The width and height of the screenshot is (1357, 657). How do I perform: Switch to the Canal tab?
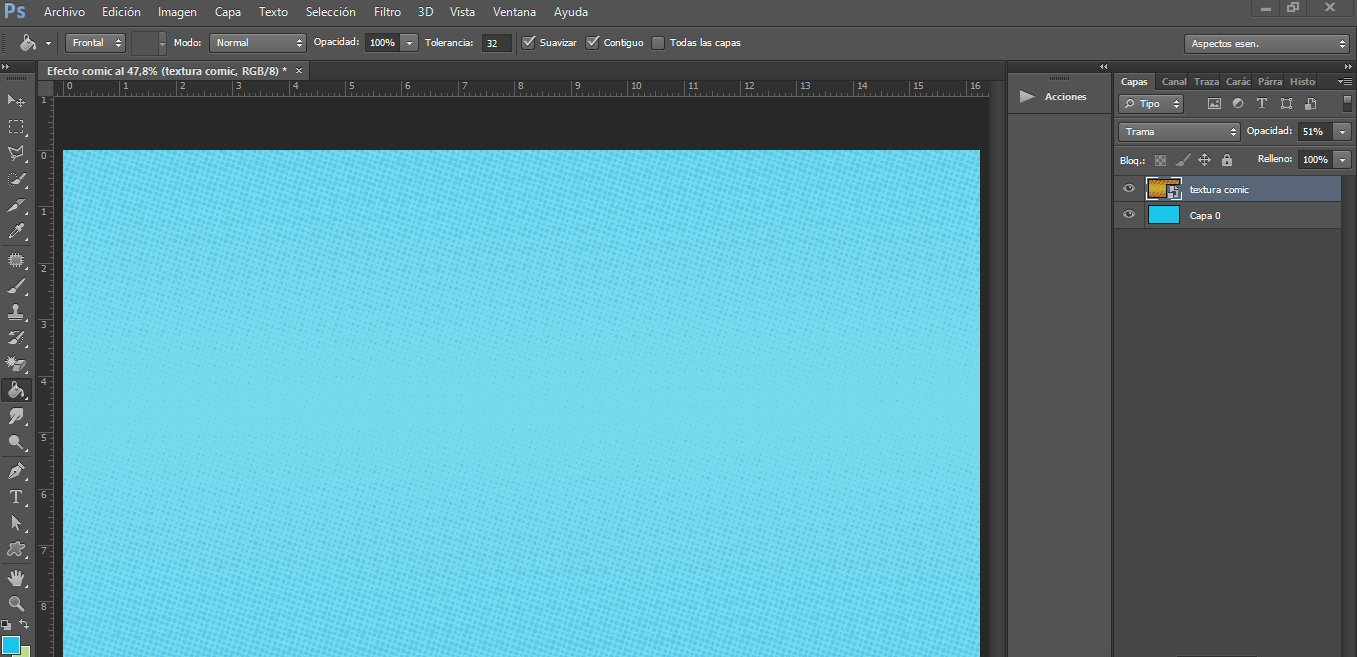(x=1174, y=82)
